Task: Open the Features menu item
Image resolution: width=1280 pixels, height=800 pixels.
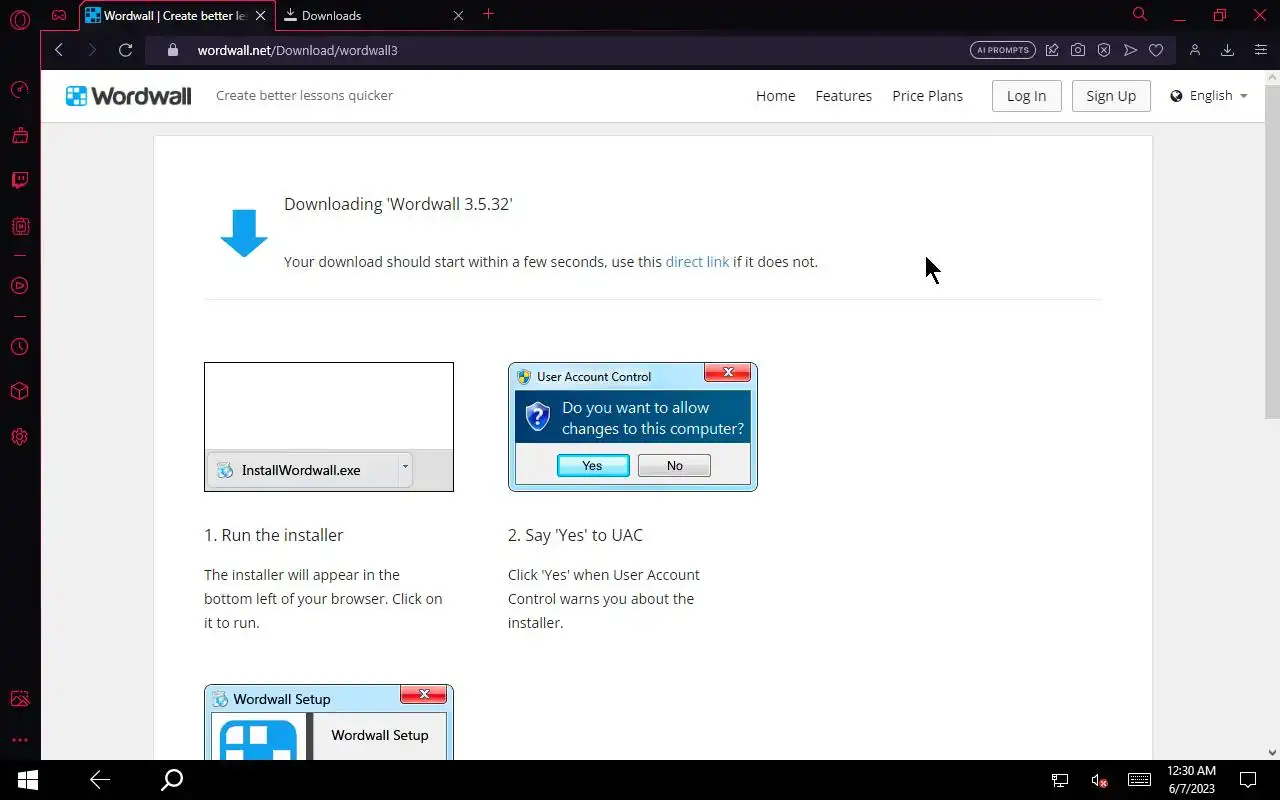Action: pyautogui.click(x=844, y=96)
